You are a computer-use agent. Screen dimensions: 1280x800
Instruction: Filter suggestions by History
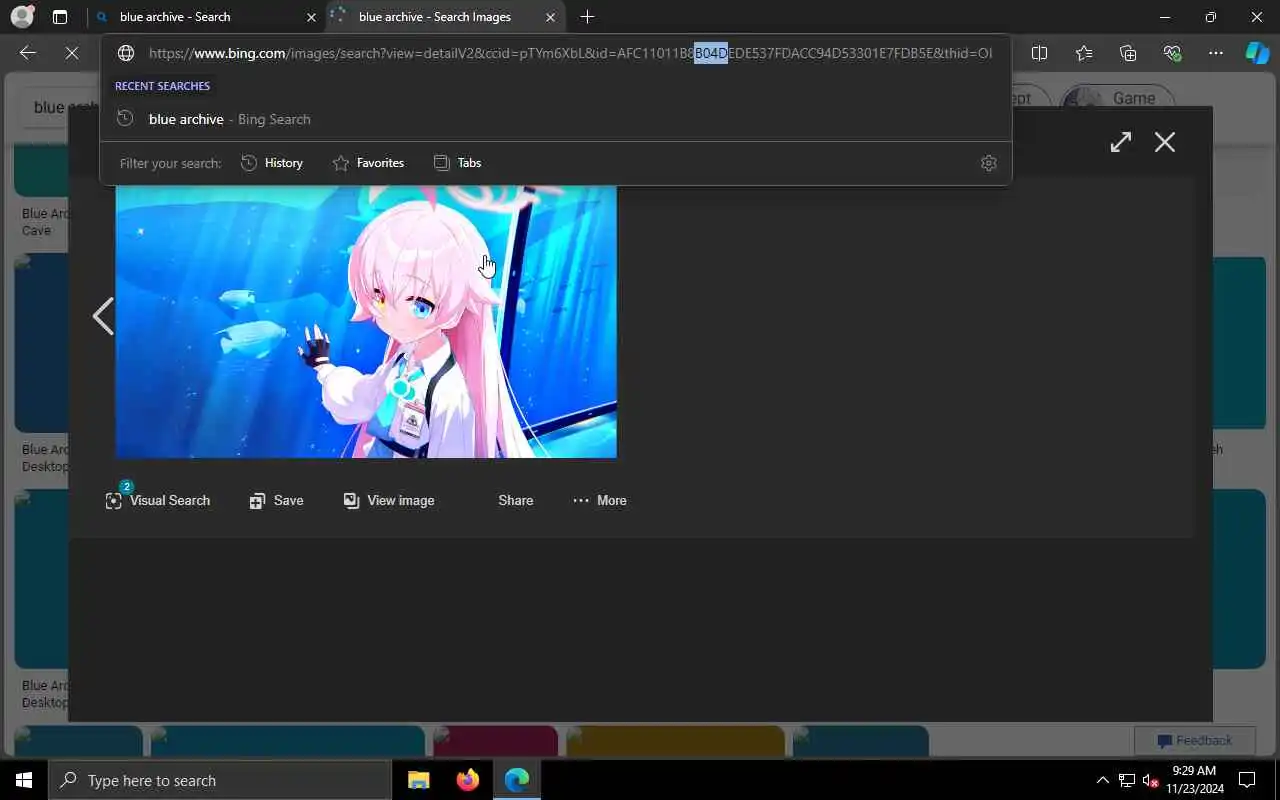(x=272, y=163)
